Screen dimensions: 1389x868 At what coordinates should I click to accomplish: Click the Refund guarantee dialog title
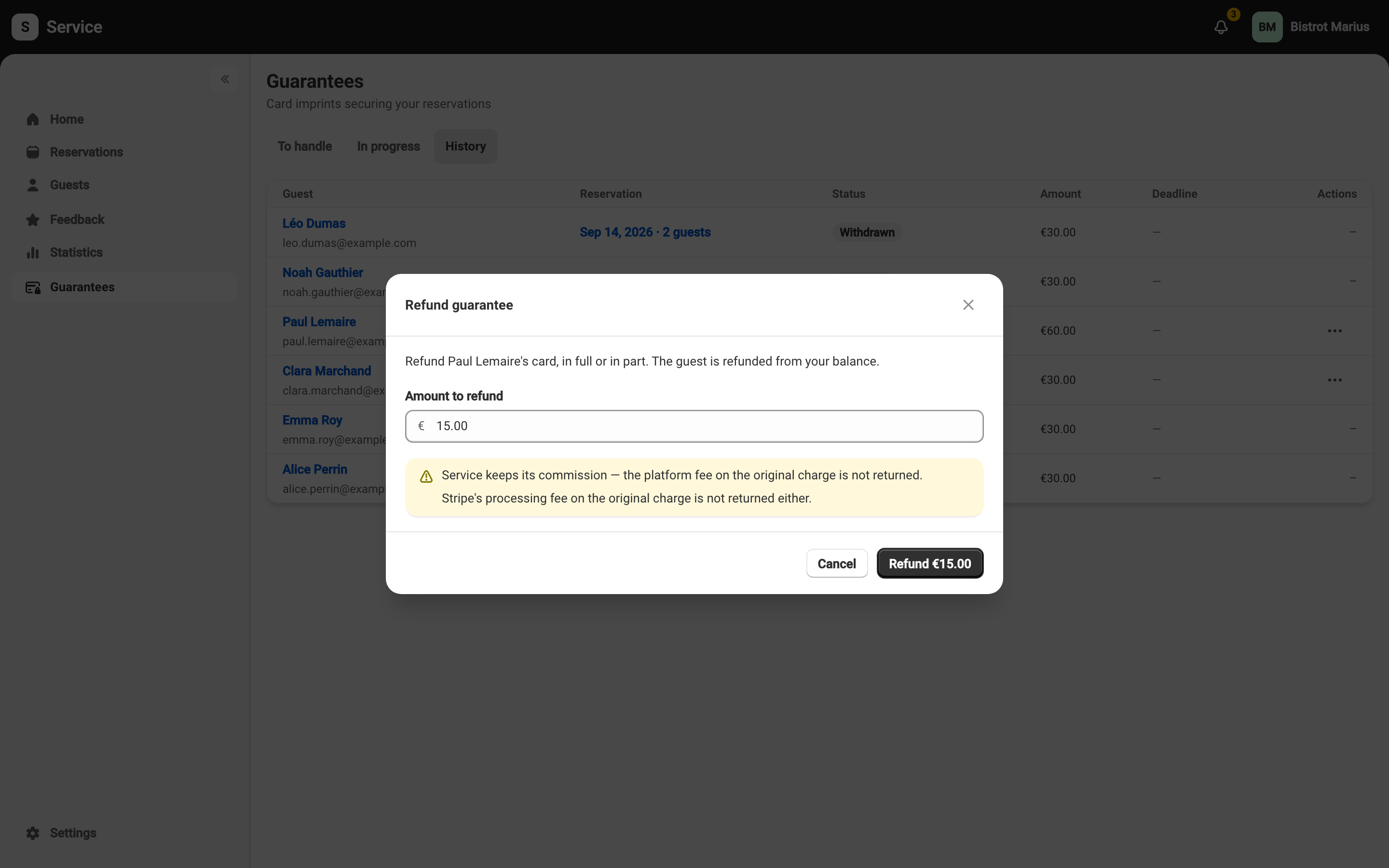459,305
